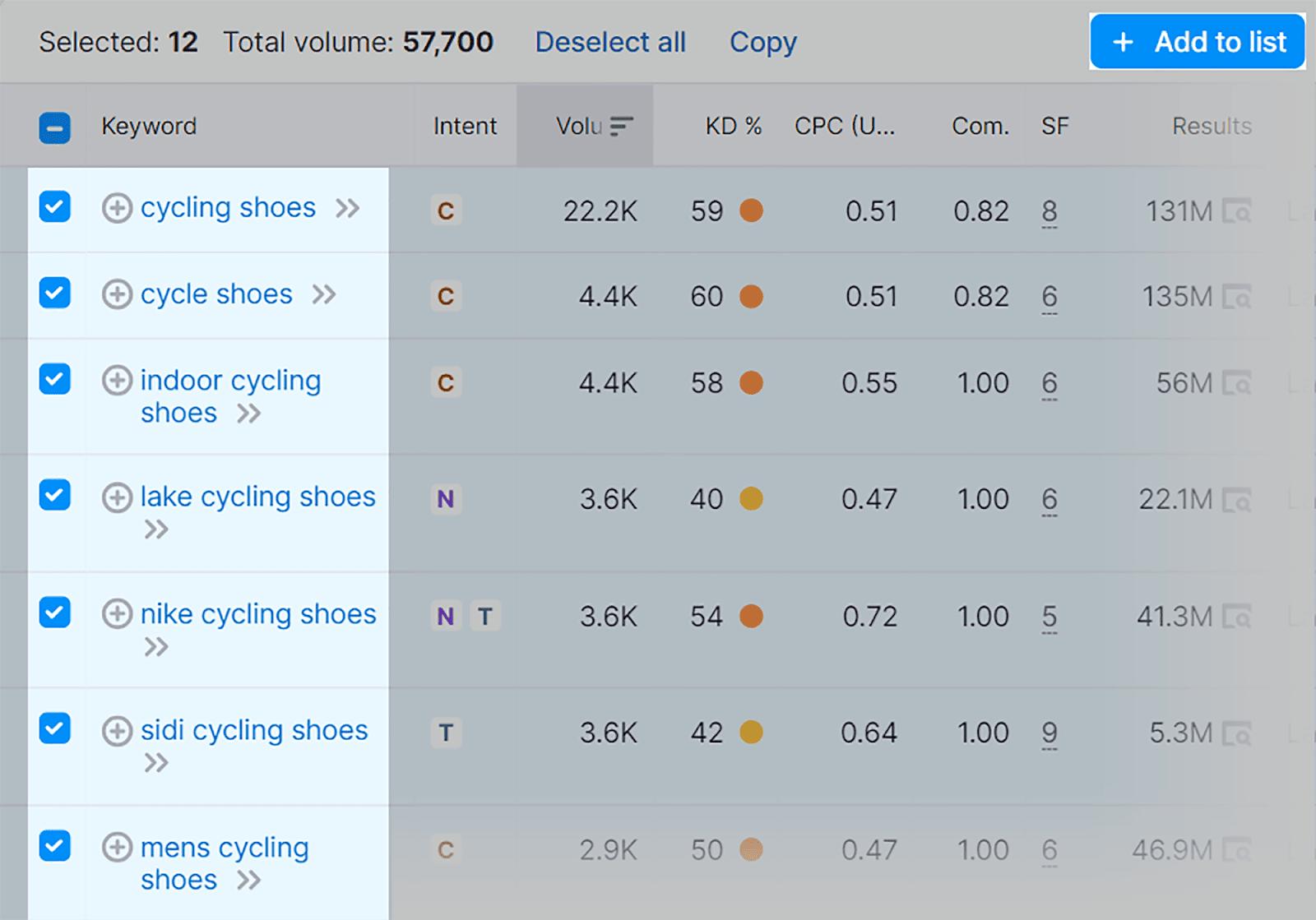Click the Deselect all link
The image size is (1316, 920).
click(610, 42)
